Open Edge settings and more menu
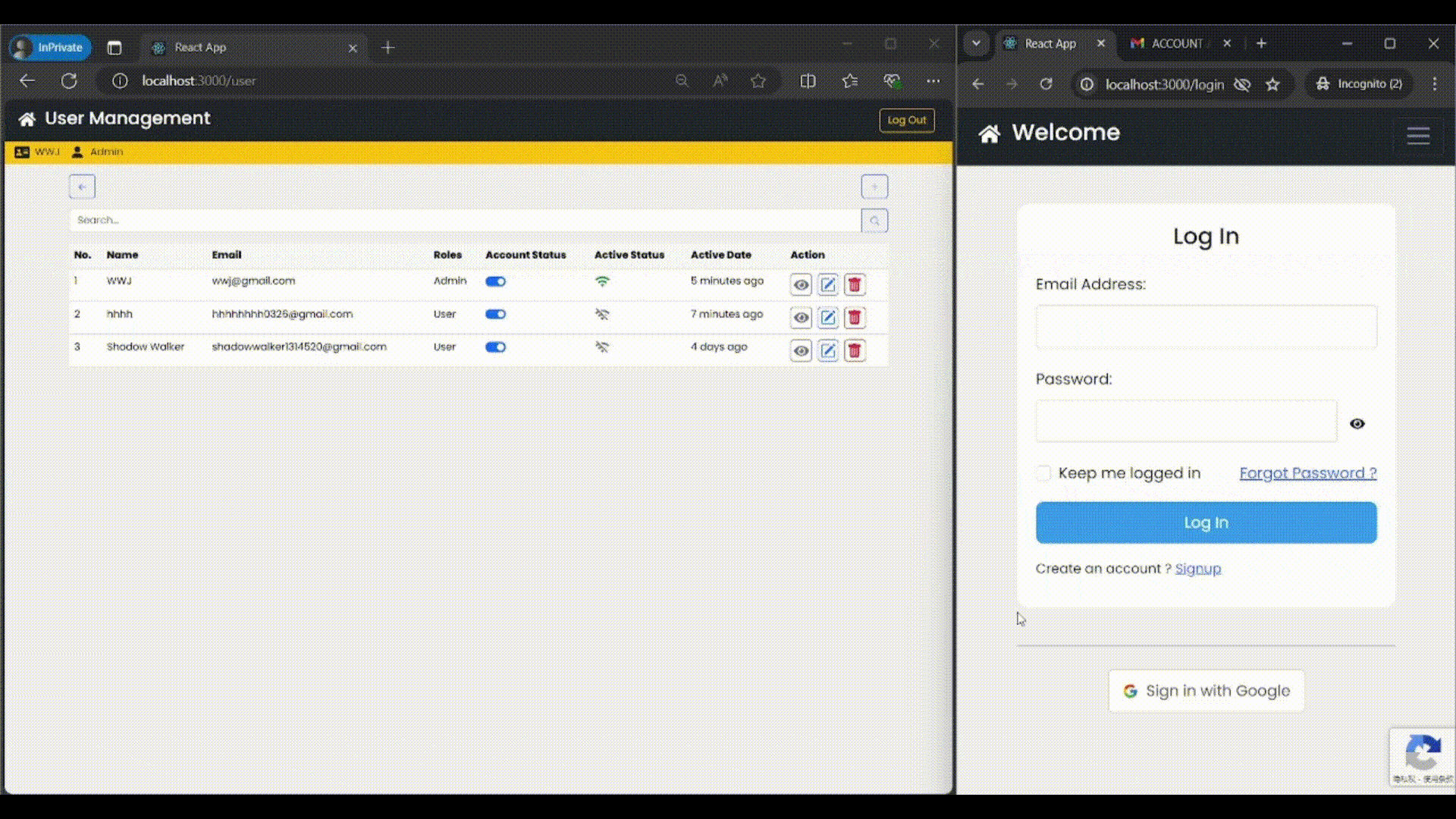The height and width of the screenshot is (819, 1456). coord(933,80)
